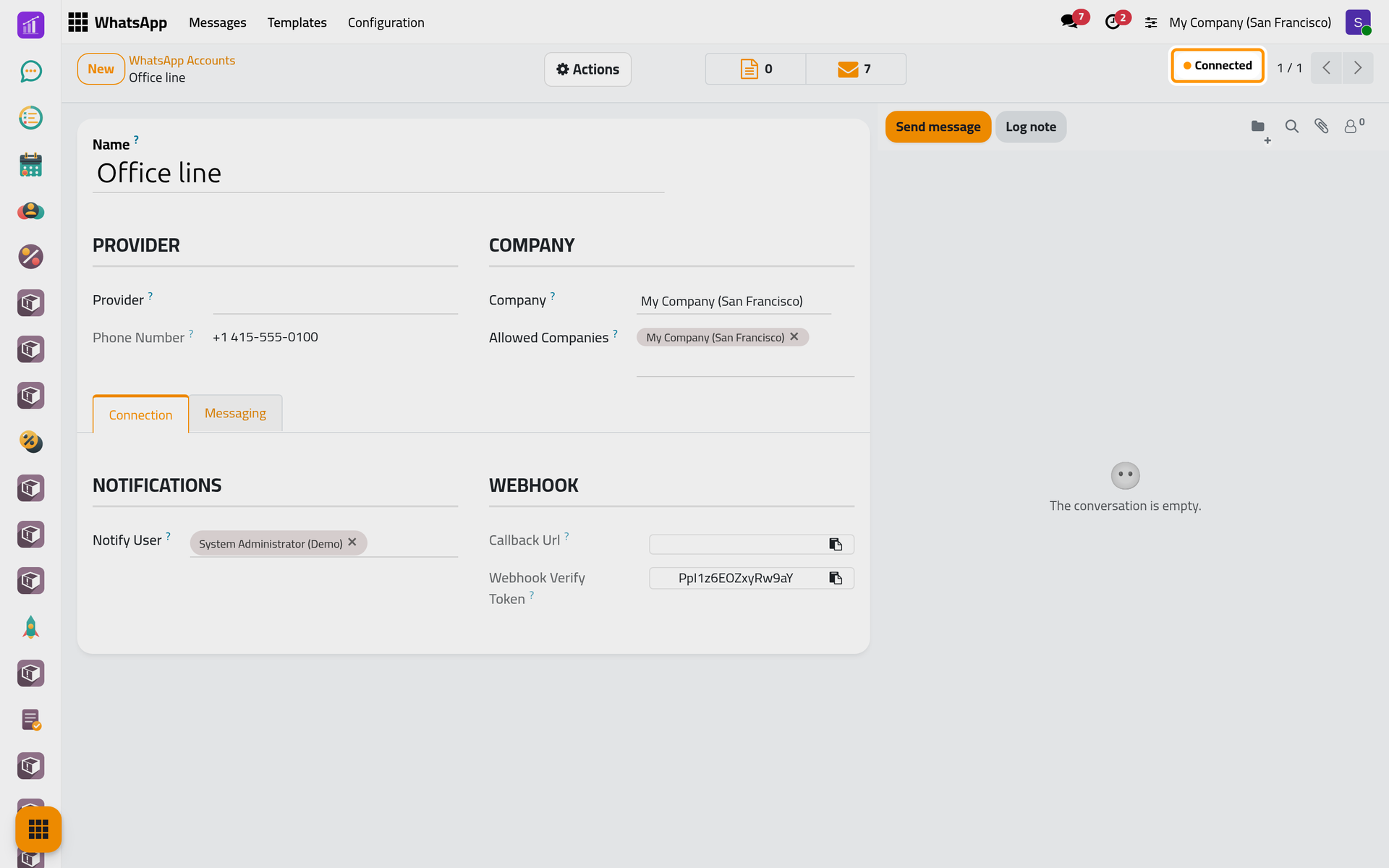Image resolution: width=1389 pixels, height=868 pixels.
Task: Click the help tooltip next to Notify User
Action: [168, 535]
